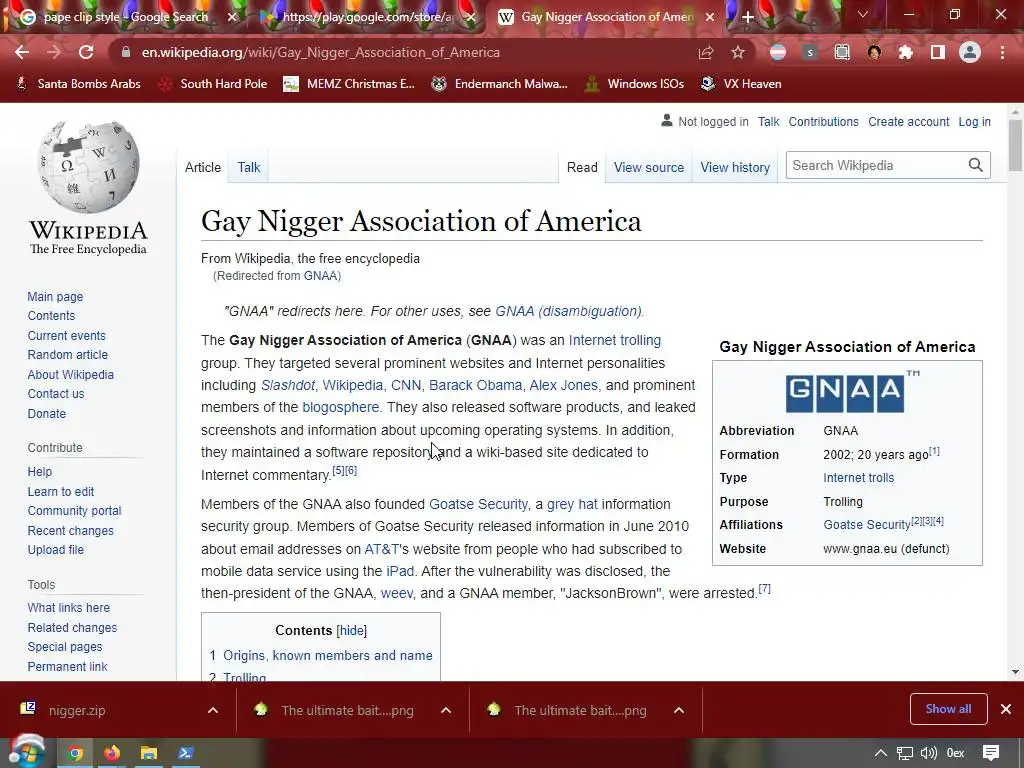This screenshot has width=1024, height=768.
Task: Close the downloads bar
Action: 1006,709
